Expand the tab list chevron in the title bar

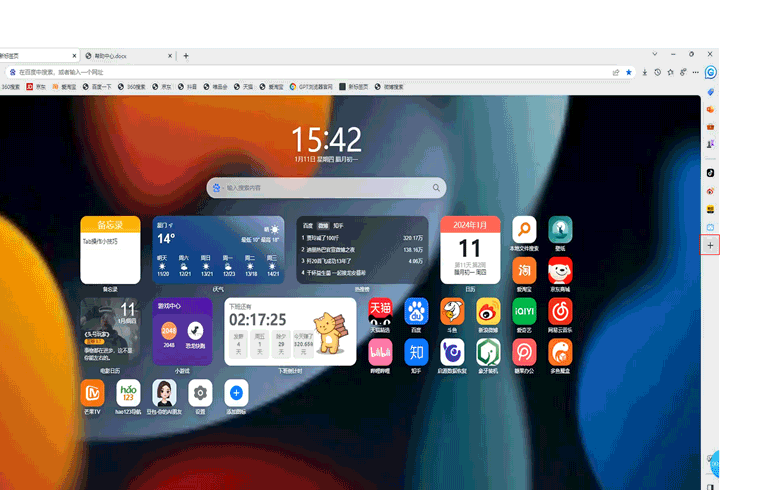click(655, 54)
